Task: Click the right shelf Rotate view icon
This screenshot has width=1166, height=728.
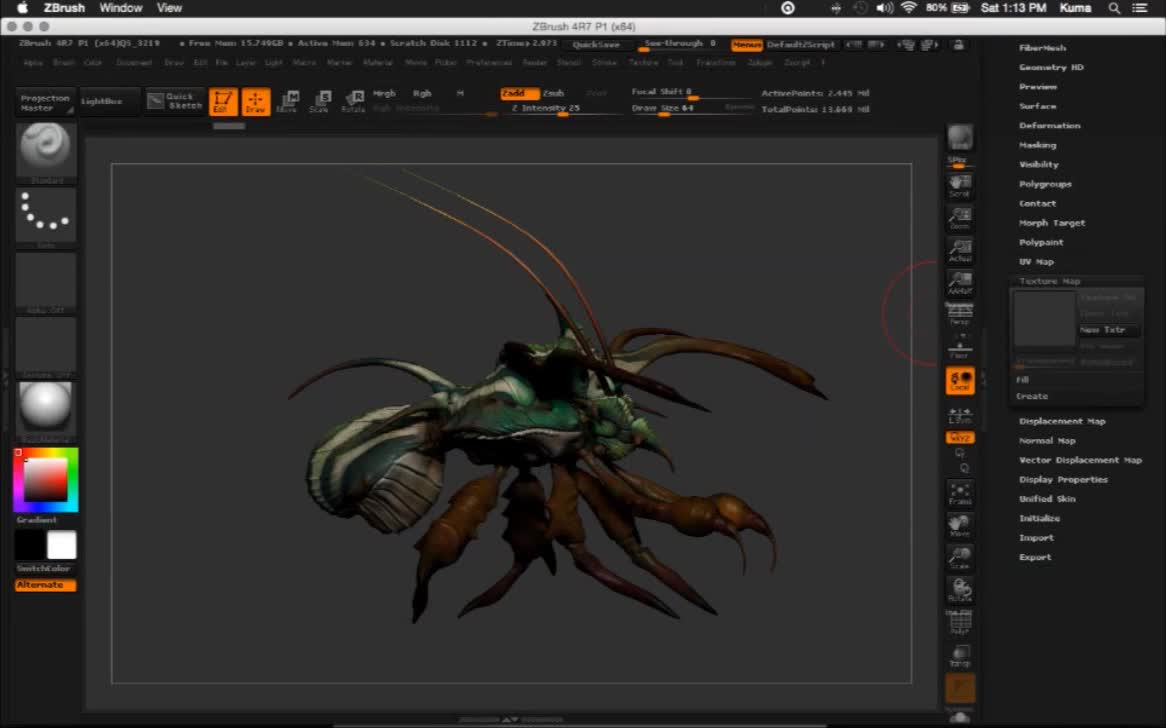Action: pyautogui.click(x=959, y=590)
